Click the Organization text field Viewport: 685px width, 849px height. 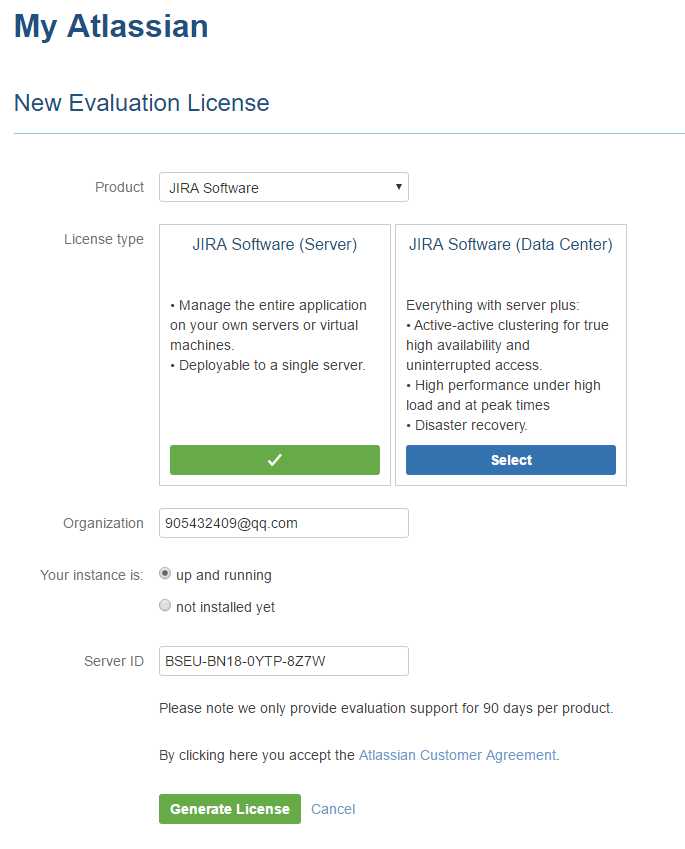pyautogui.click(x=283, y=523)
